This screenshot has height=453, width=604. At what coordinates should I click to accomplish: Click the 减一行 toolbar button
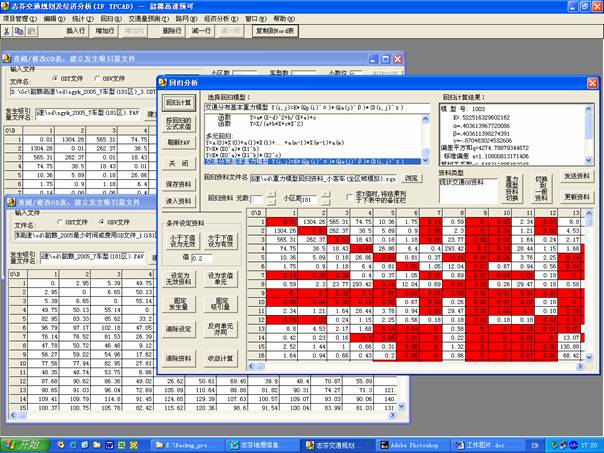(201, 31)
